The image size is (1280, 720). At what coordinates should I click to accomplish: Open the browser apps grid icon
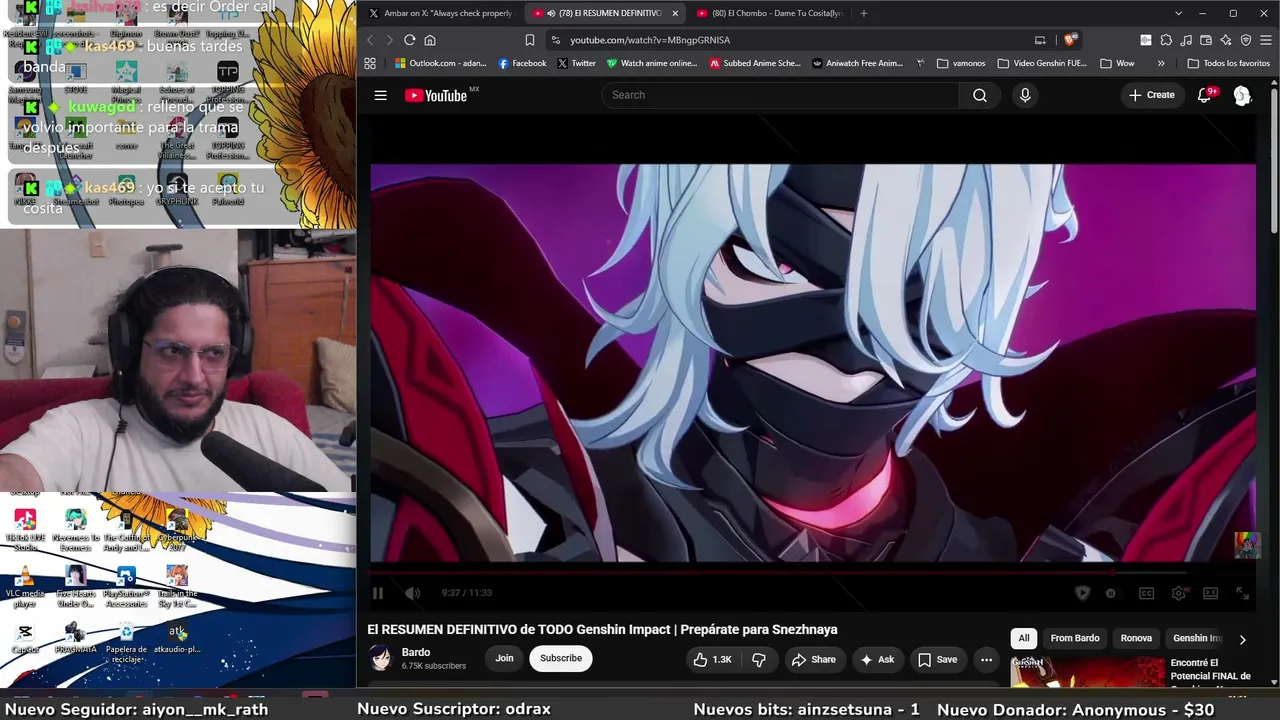pos(370,63)
